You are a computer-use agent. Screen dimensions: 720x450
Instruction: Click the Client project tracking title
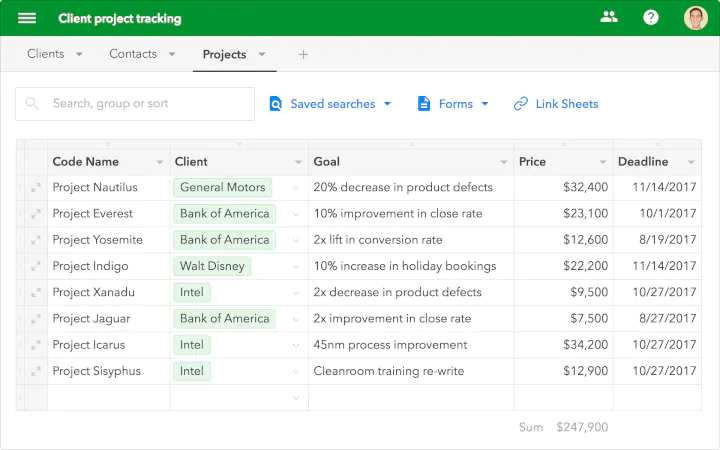pyautogui.click(x=120, y=18)
